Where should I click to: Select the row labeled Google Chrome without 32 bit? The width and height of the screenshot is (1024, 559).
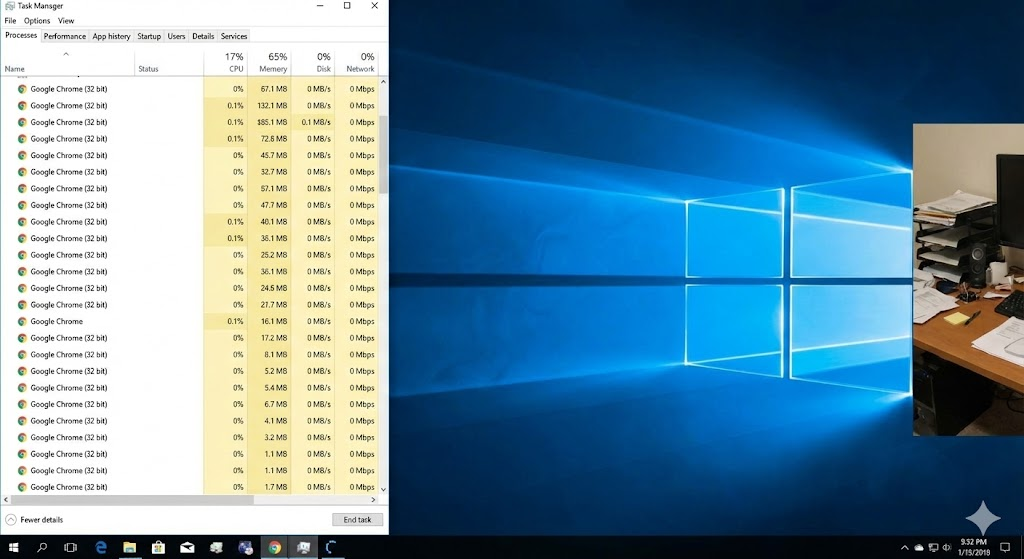pos(189,321)
